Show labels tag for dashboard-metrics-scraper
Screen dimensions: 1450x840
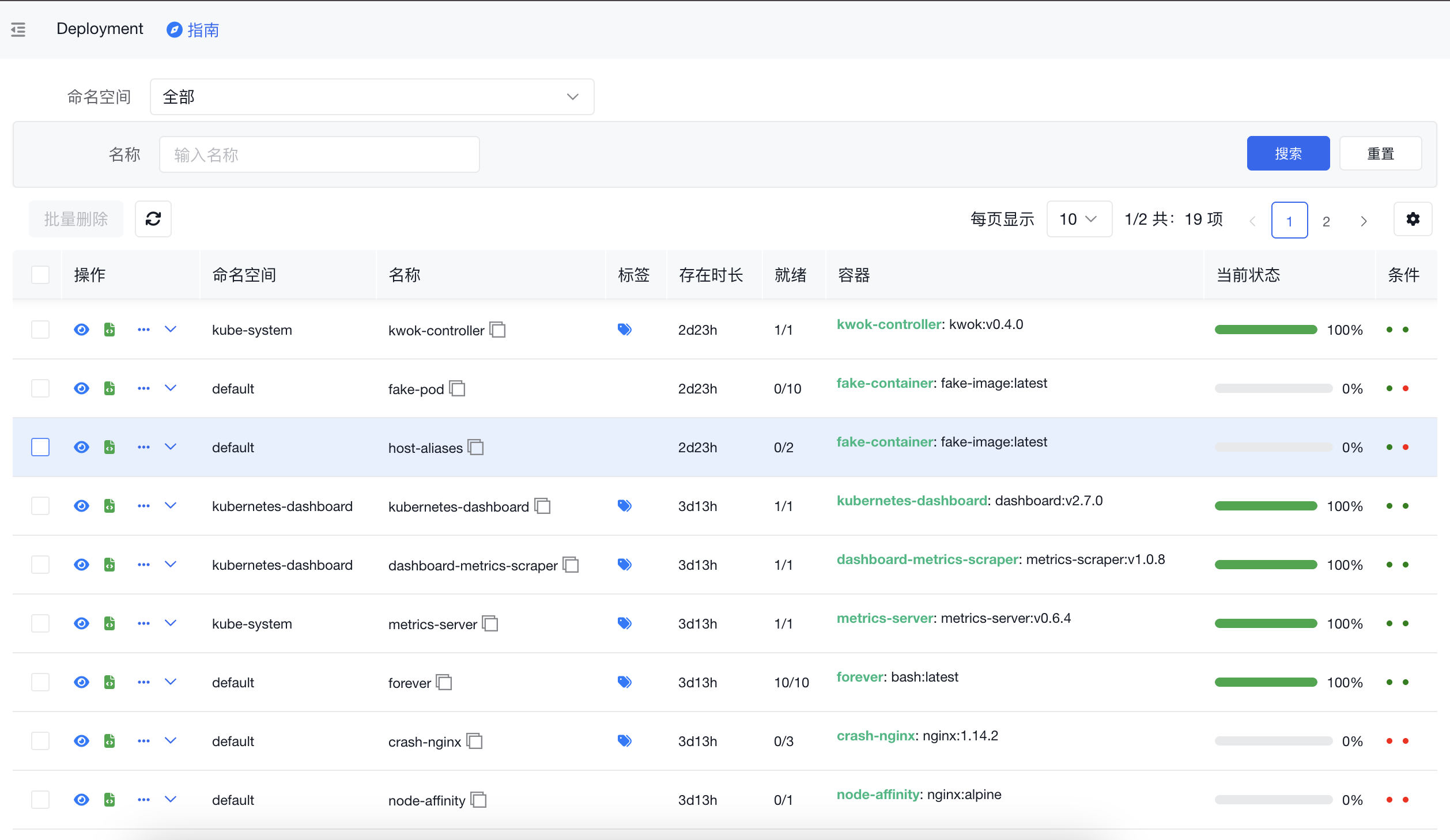coord(625,565)
